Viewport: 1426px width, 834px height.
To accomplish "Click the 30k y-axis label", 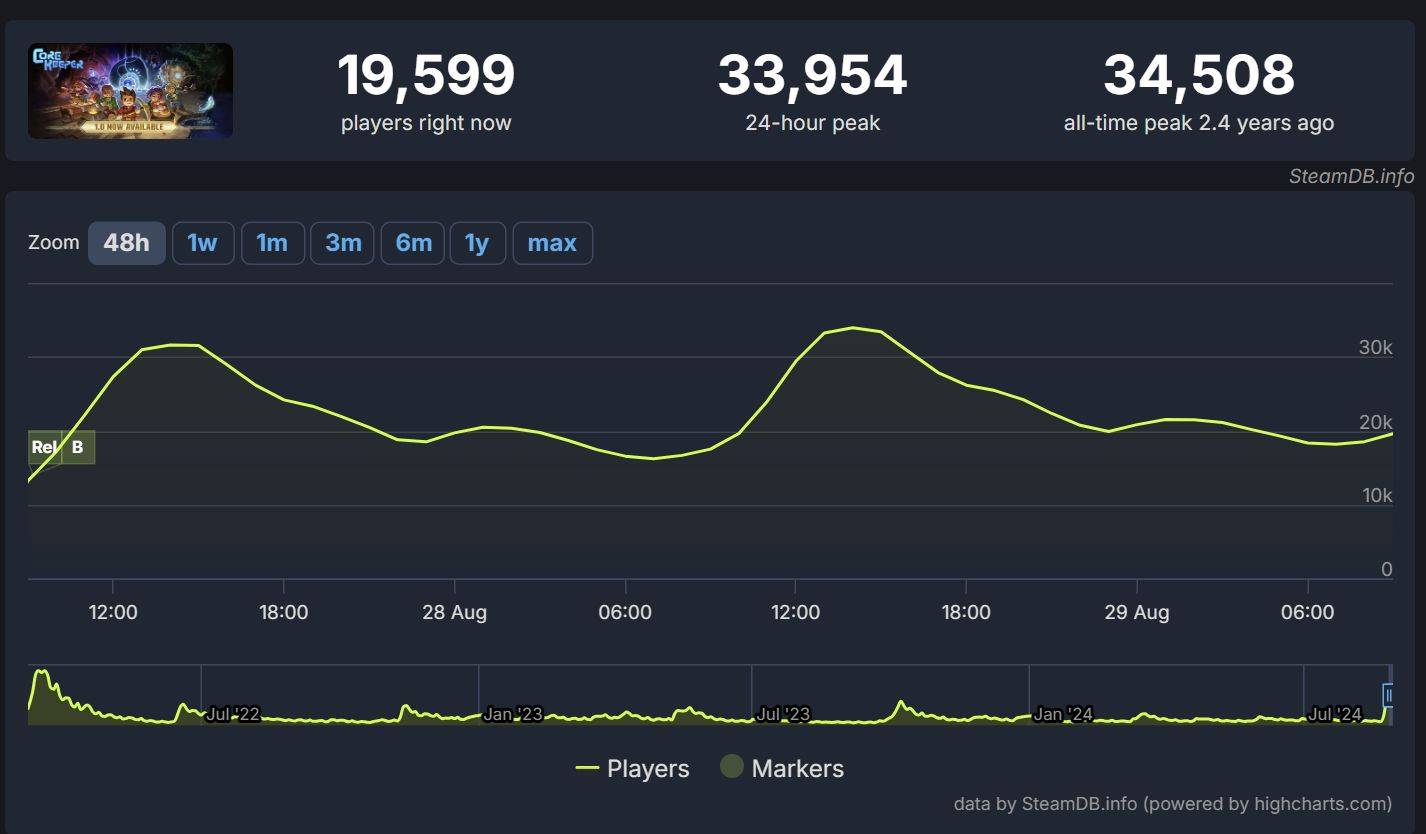I will [x=1375, y=348].
